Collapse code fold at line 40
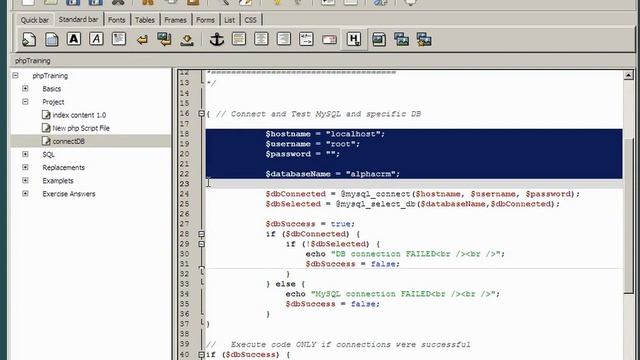The width and height of the screenshot is (640, 360). (x=201, y=355)
